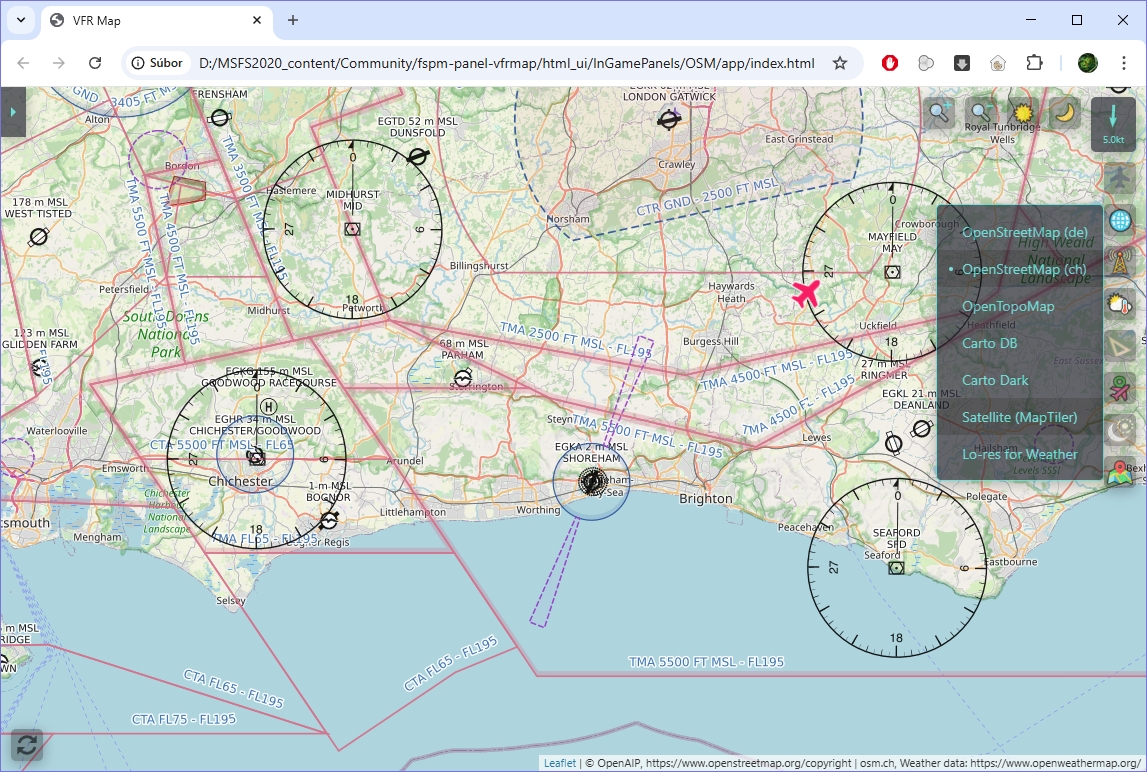Choose OpenTopoMap from layer list
Image resolution: width=1147 pixels, height=772 pixels.
coord(1007,306)
